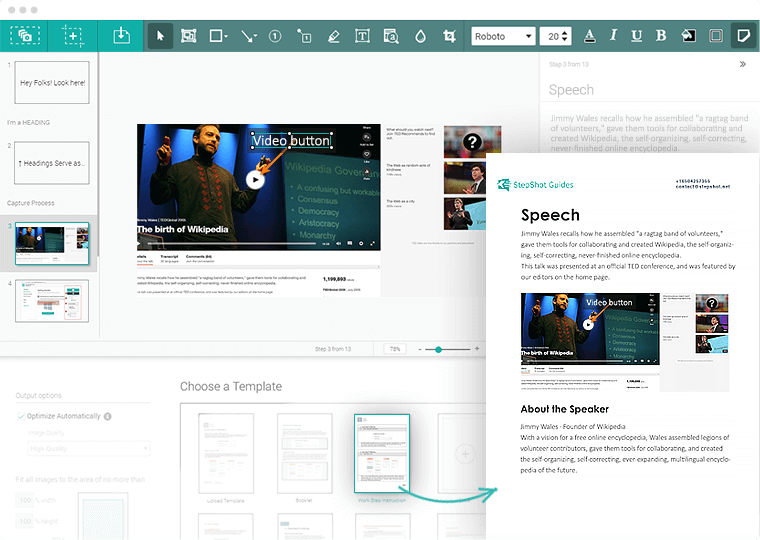Click the capture region crosshair icon
The width and height of the screenshot is (760, 540).
click(x=73, y=36)
